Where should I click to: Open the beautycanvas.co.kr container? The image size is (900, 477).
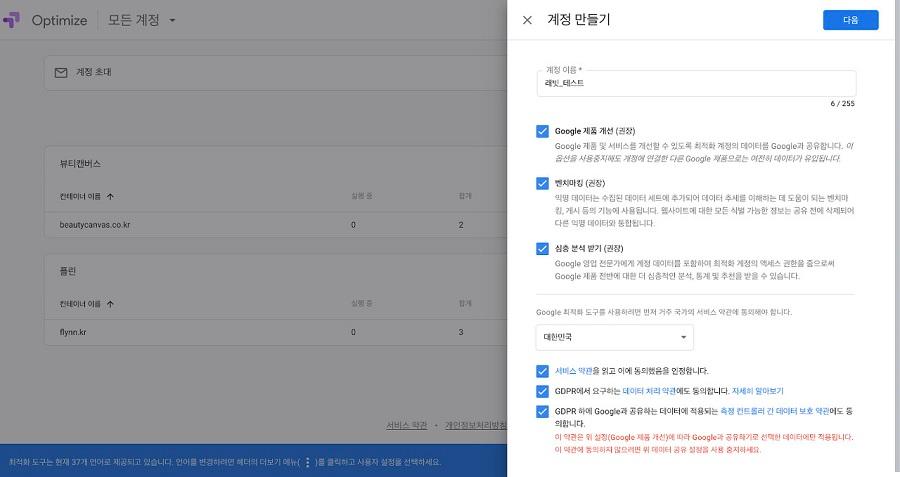coord(95,225)
